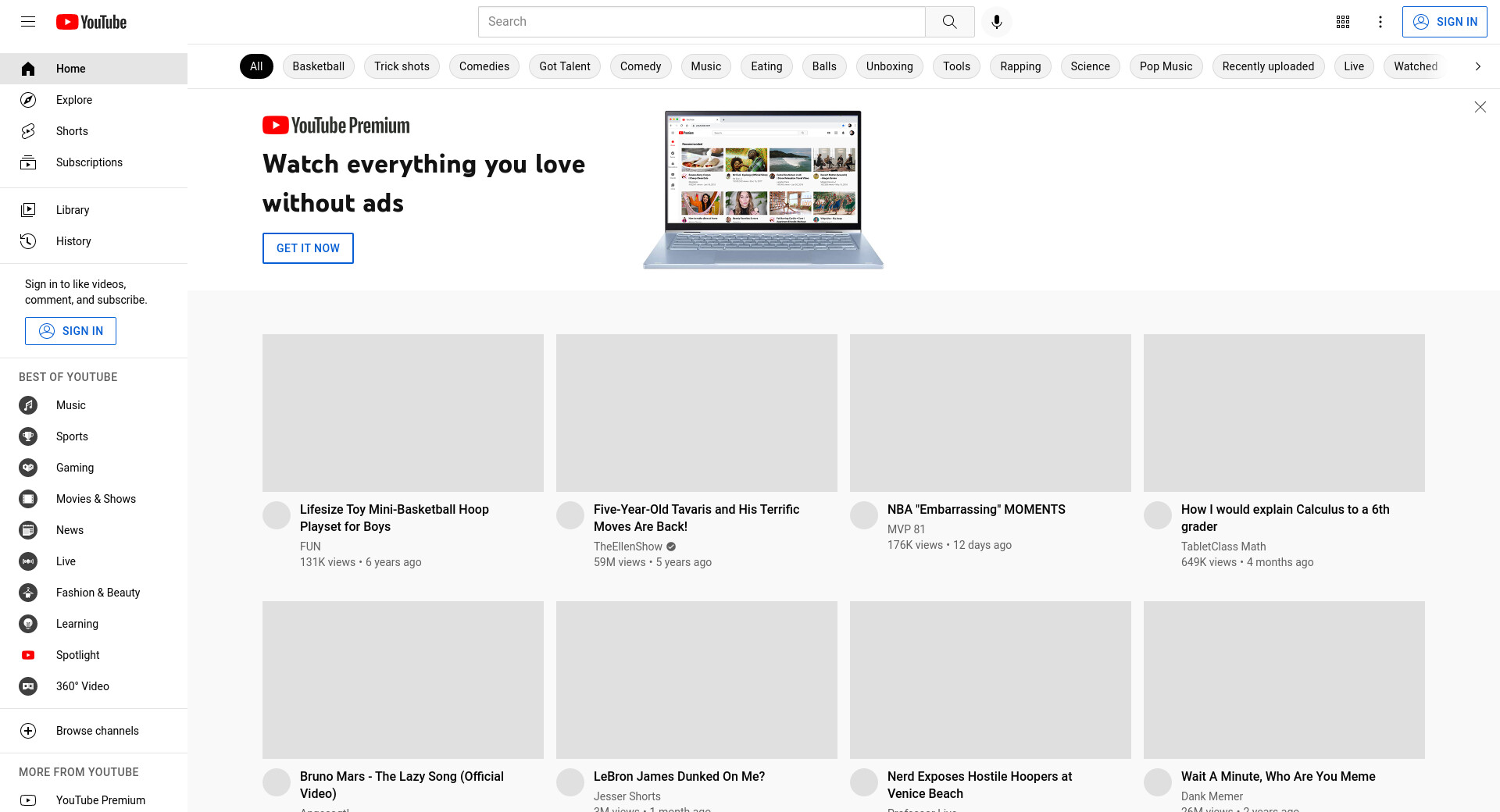Viewport: 1500px width, 812px height.
Task: Select the Science filter chip
Action: [1090, 66]
